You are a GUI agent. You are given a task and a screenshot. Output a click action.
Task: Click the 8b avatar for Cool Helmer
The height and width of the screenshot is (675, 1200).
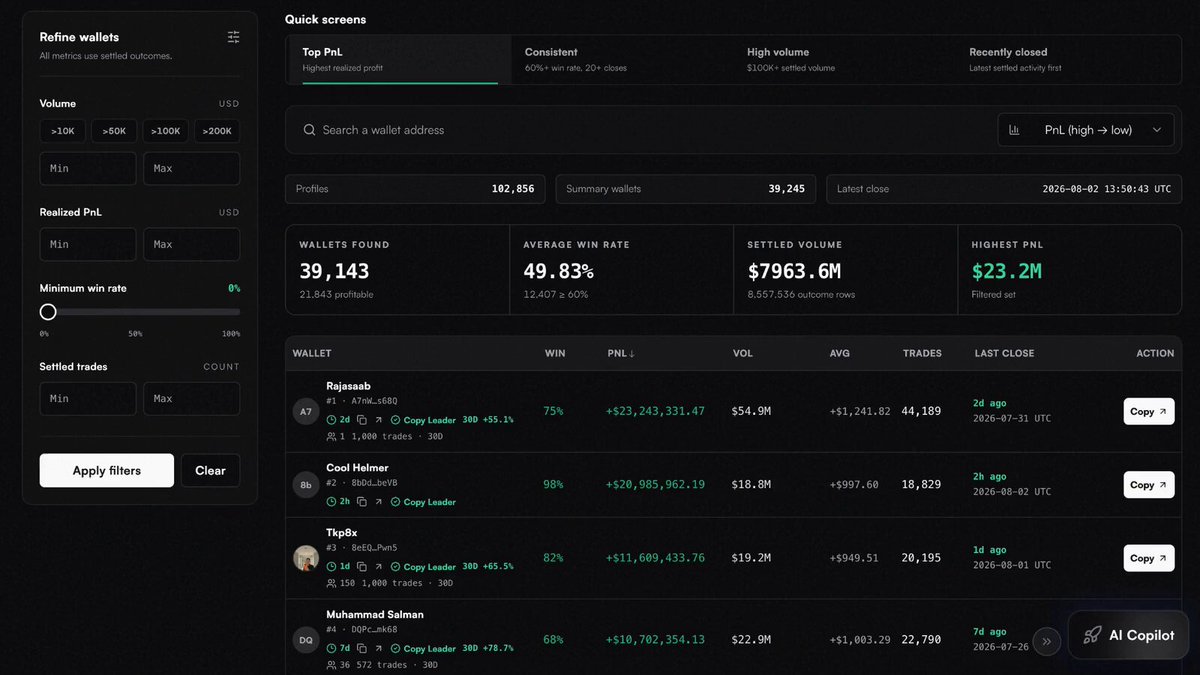point(306,485)
